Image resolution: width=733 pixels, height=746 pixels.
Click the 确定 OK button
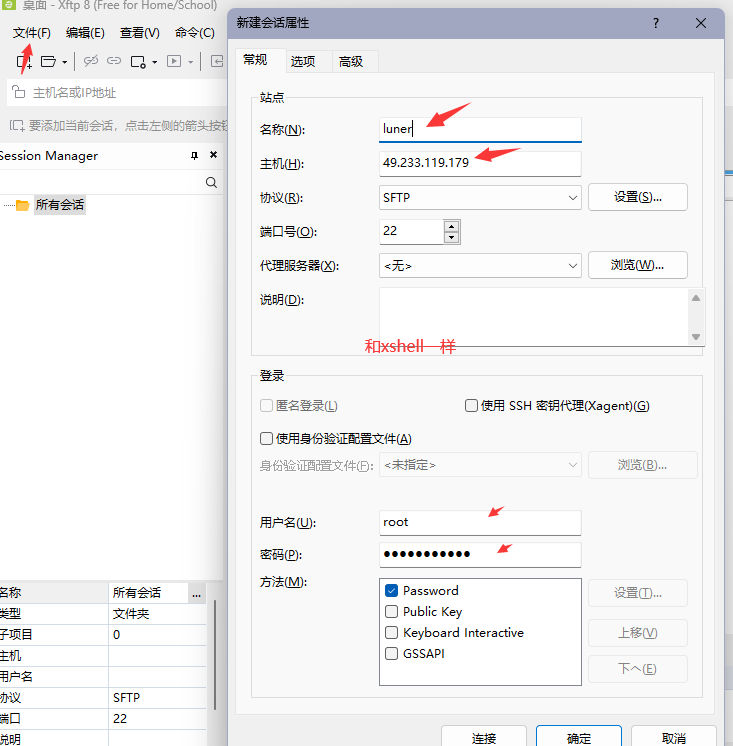[579, 736]
